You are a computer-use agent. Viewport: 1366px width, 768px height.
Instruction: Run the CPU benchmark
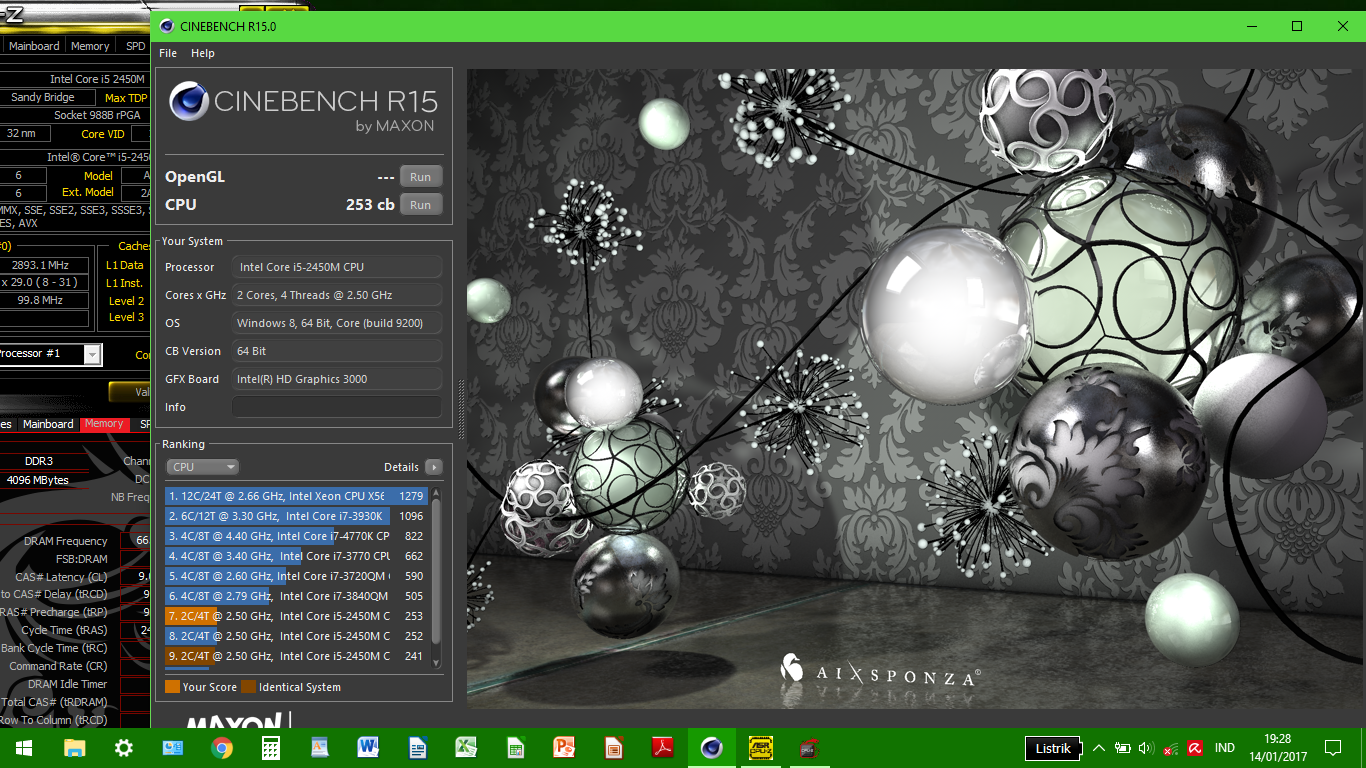click(x=421, y=205)
